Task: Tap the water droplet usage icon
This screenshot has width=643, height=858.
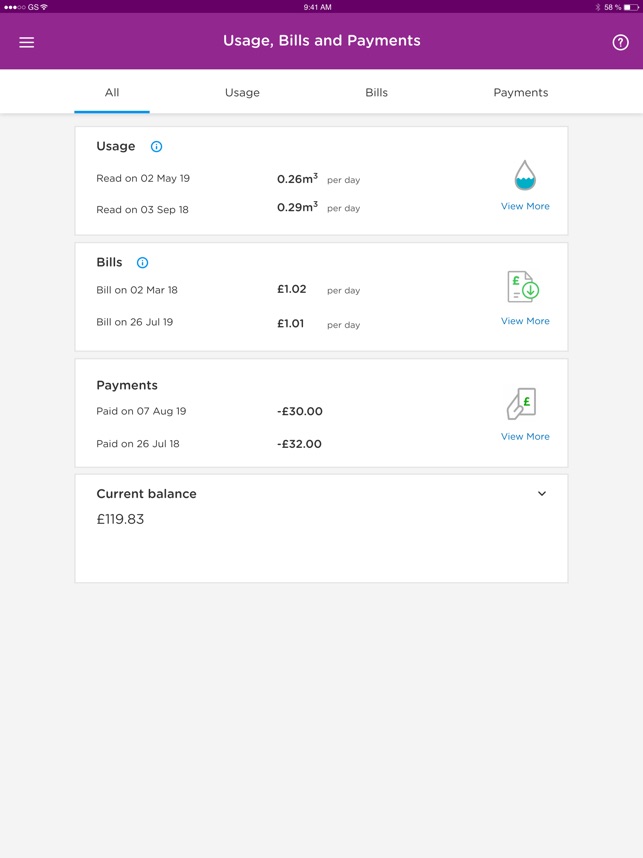Action: tap(525, 177)
